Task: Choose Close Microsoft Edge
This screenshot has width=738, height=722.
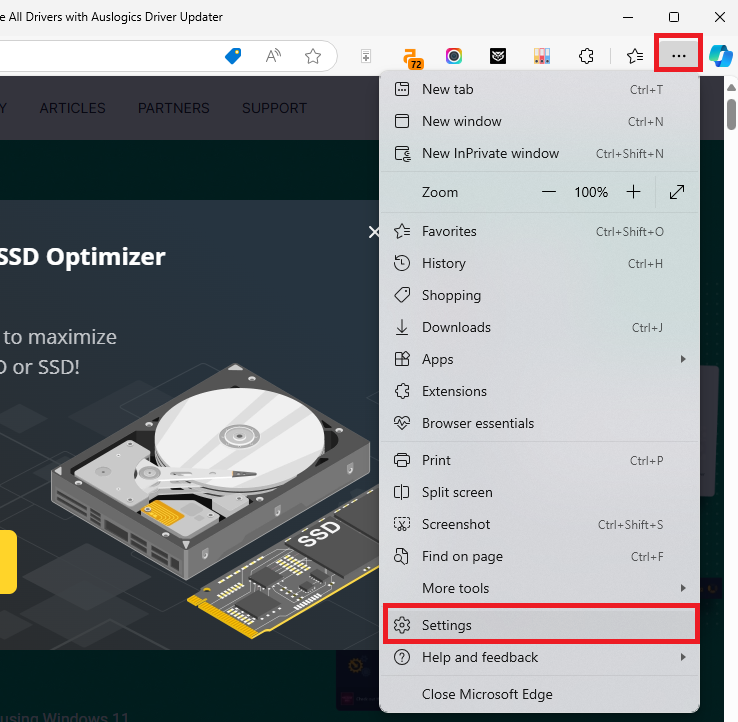Action: 539,694
